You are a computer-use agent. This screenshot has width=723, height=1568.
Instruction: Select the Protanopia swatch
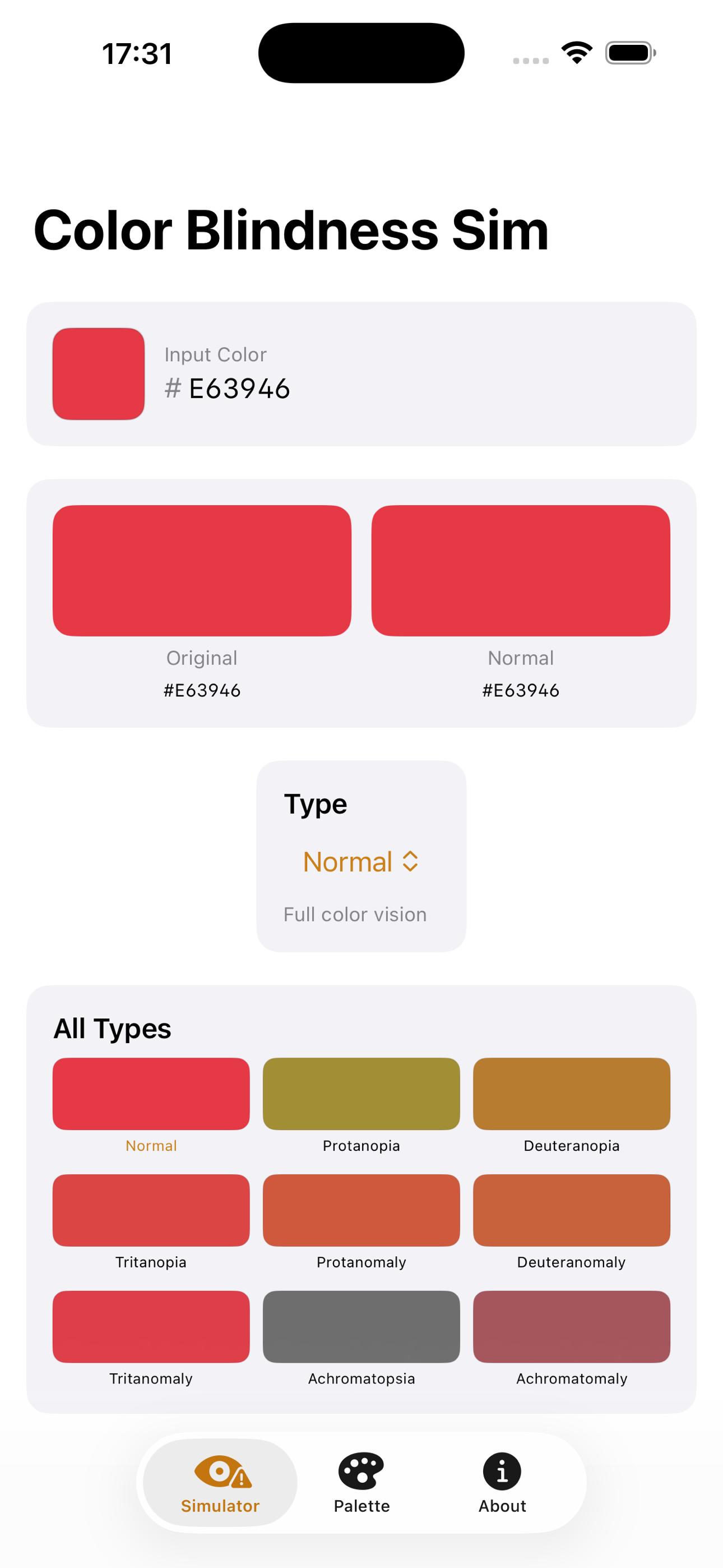pos(361,1093)
